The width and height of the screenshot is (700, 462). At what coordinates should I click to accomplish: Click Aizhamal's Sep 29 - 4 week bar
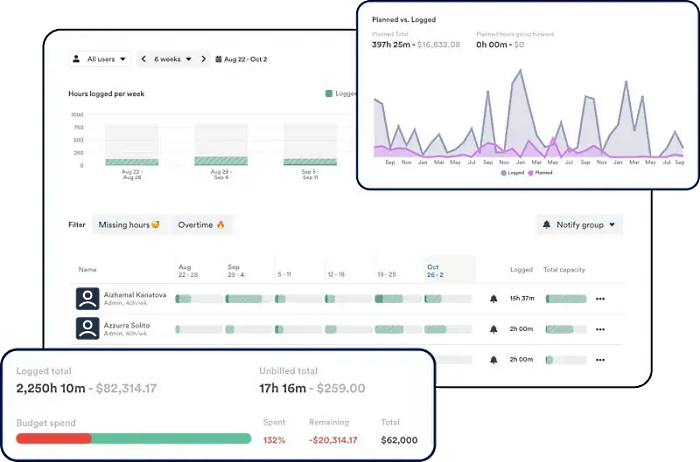tap(248, 299)
